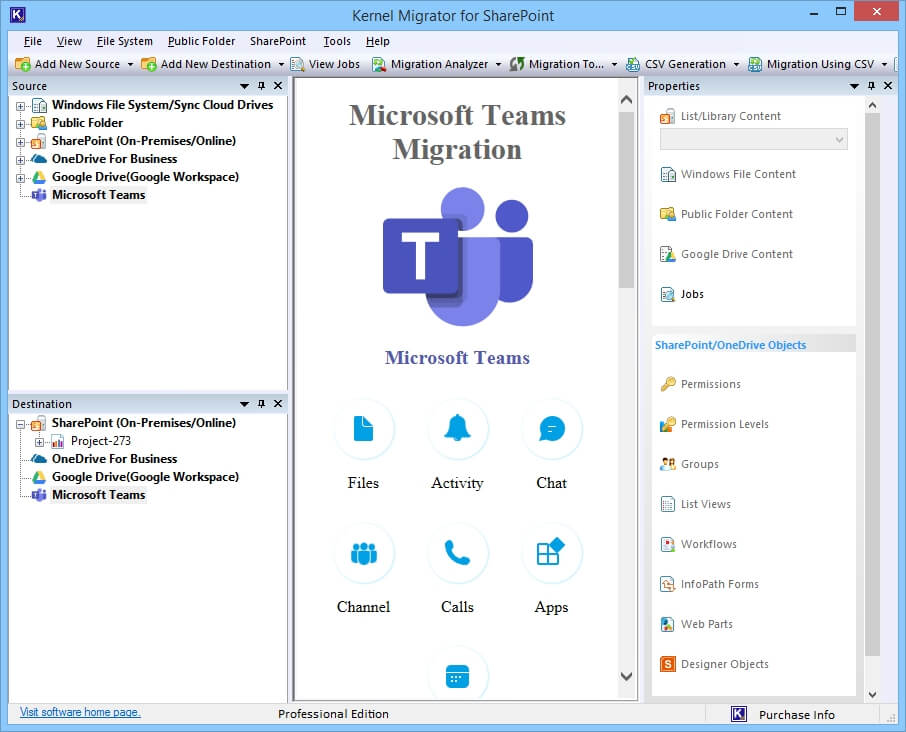Open the Migration Using CSV dropdown arrow
This screenshot has width=906, height=732.
[884, 64]
